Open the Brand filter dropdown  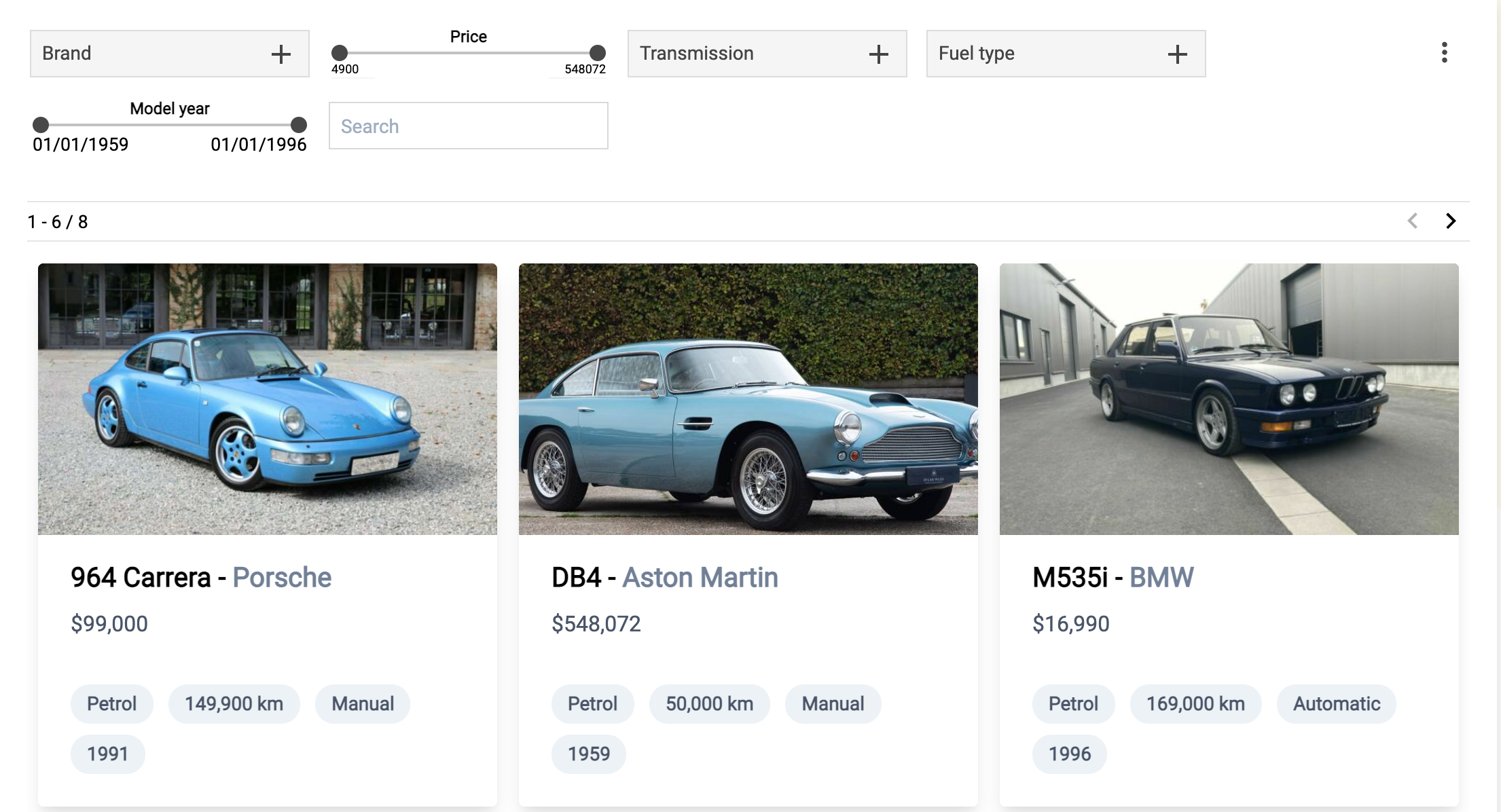(x=170, y=54)
